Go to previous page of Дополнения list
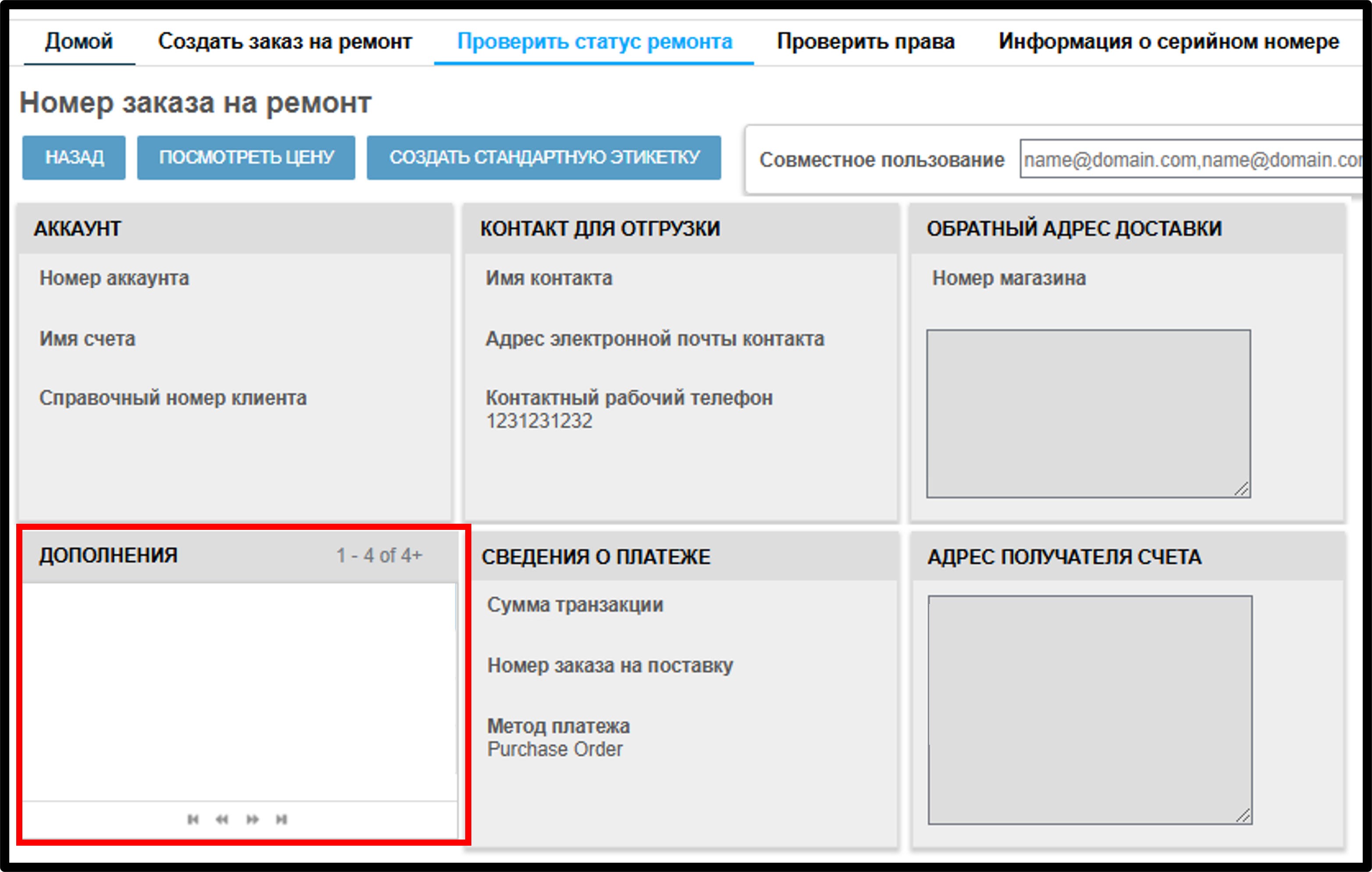Screen dimensions: 1372x872 click(x=222, y=819)
